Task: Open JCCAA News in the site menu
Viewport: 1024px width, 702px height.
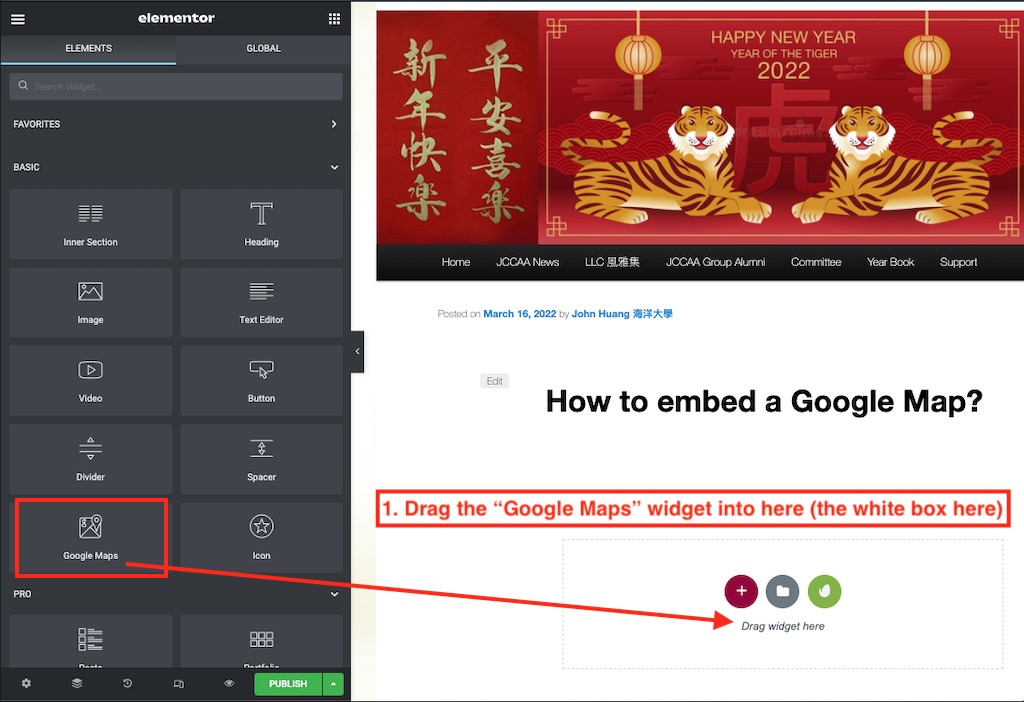Action: point(527,262)
